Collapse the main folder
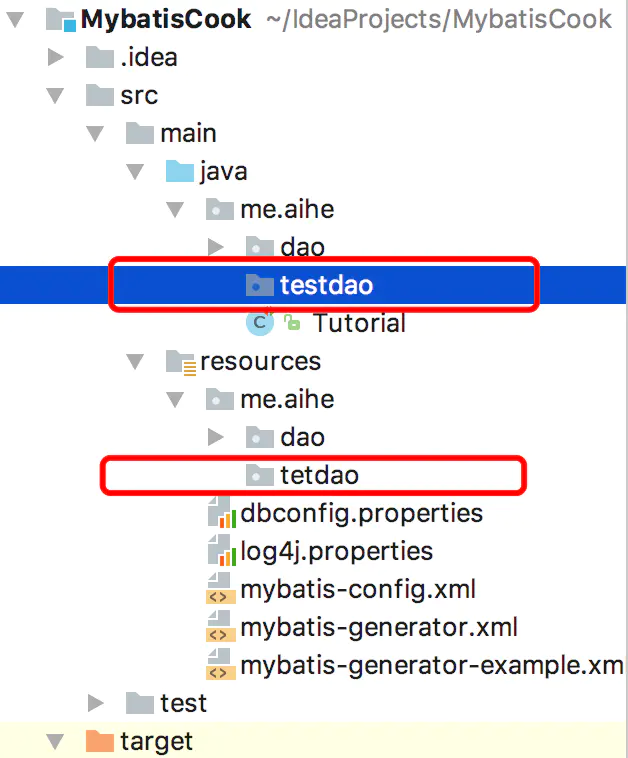628x758 pixels. point(95,133)
